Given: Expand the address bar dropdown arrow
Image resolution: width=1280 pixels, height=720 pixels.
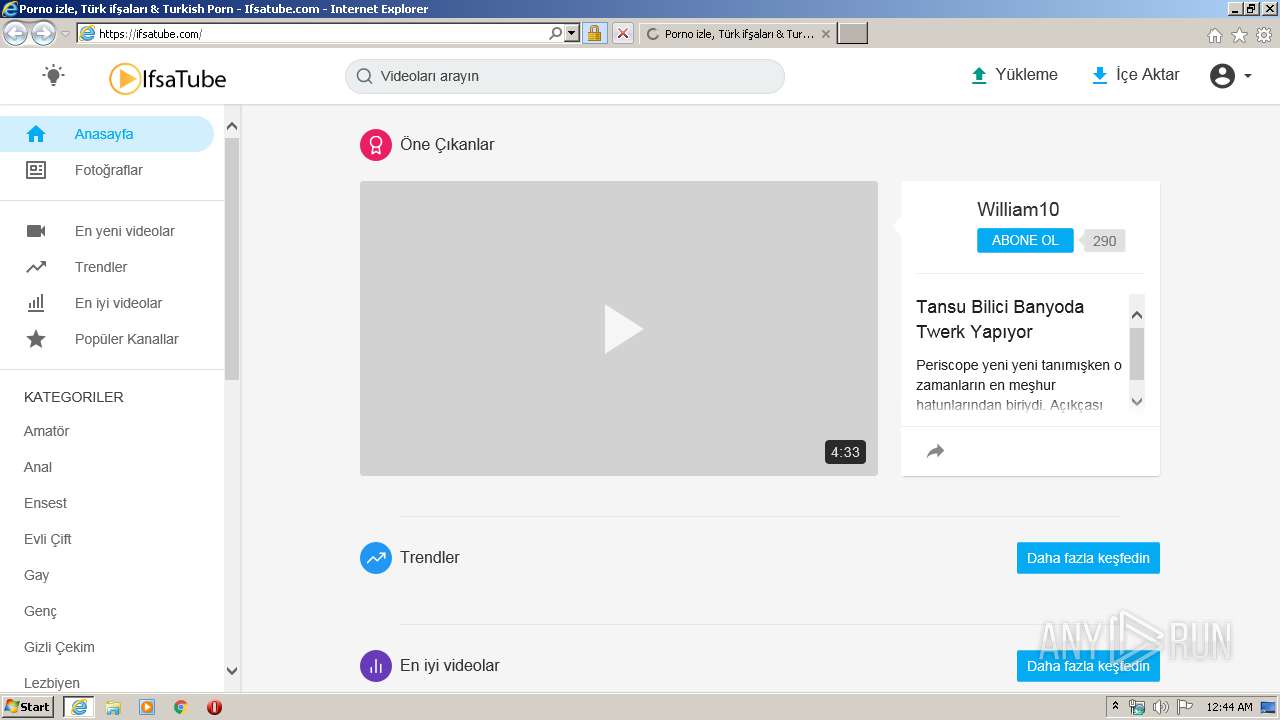Looking at the screenshot, I should coord(572,33).
